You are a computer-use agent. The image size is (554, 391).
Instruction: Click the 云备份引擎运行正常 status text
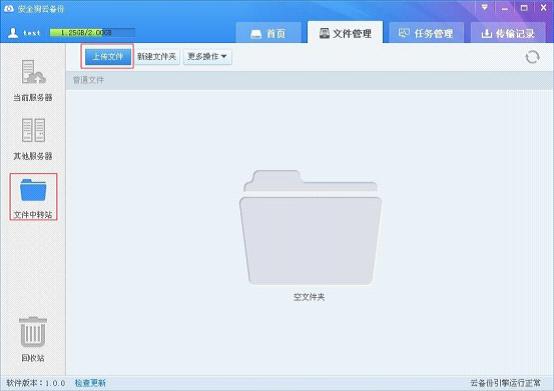pos(505,383)
